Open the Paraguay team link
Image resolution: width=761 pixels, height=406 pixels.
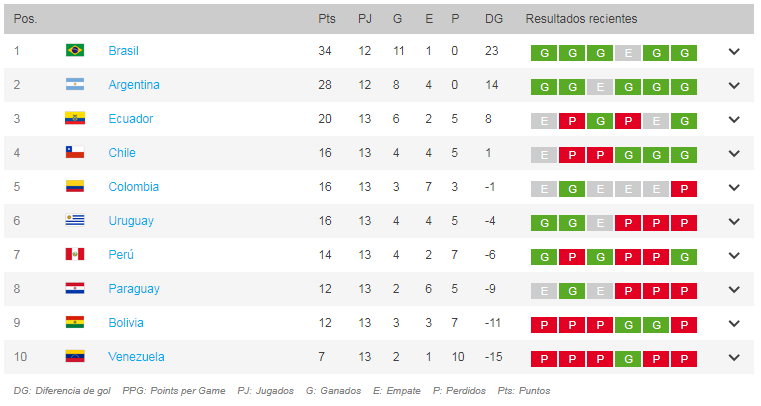(x=133, y=289)
